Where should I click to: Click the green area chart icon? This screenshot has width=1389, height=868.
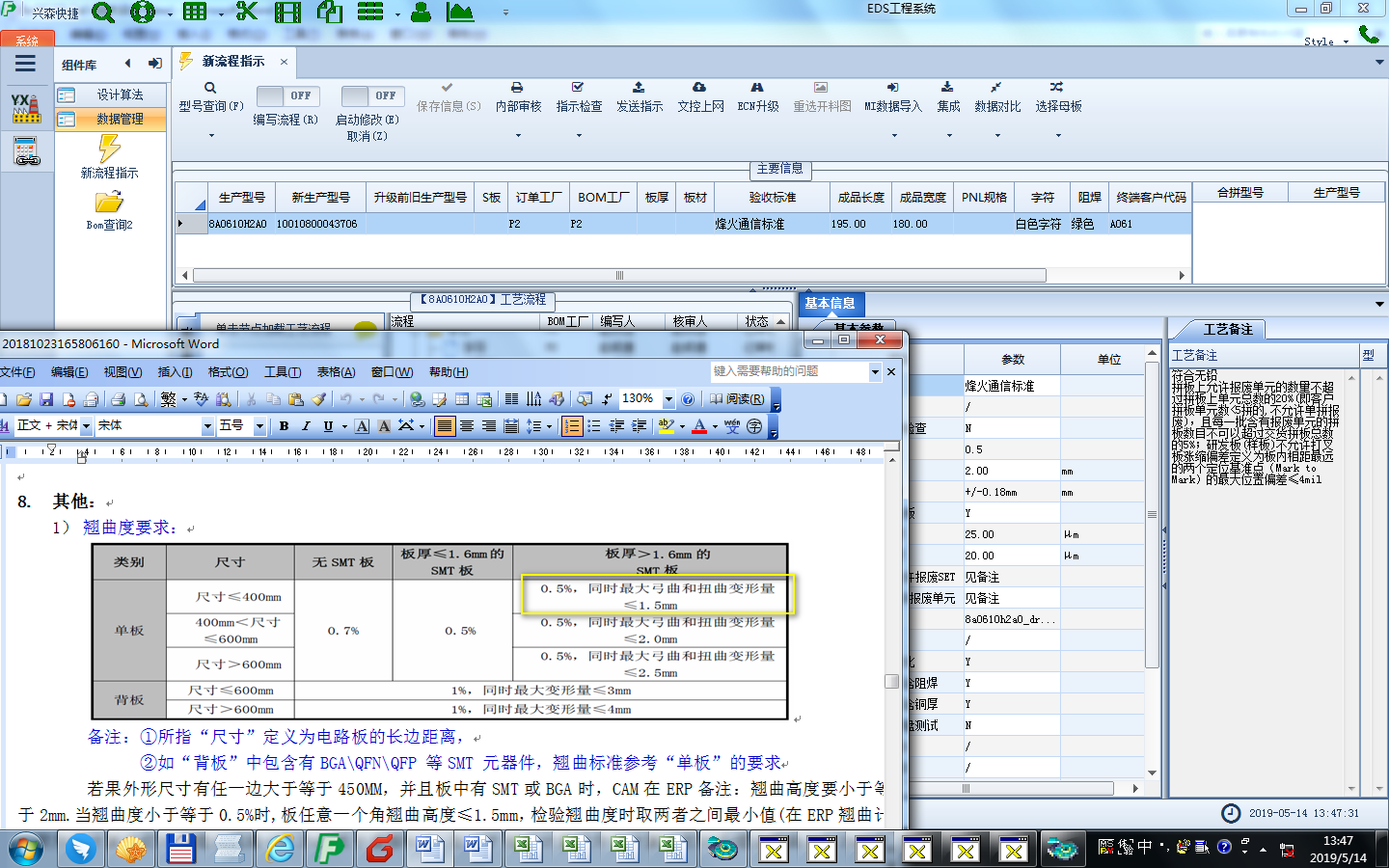[460, 13]
